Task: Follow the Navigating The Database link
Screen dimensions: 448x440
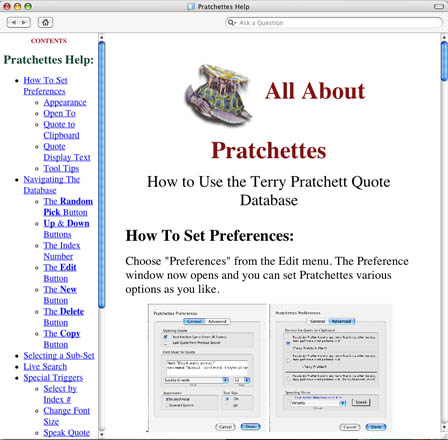Action: click(52, 185)
